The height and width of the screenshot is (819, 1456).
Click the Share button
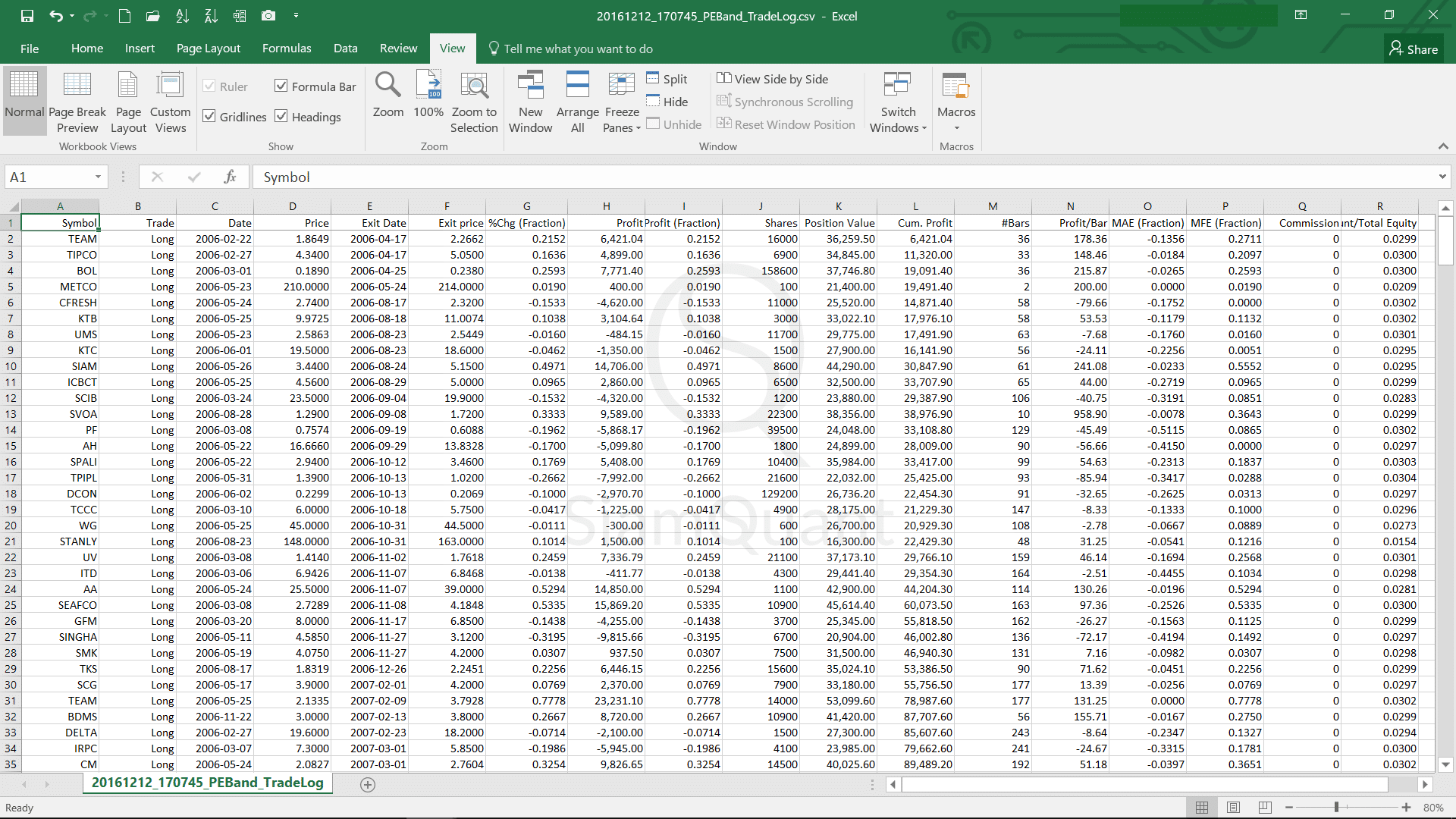coord(1413,49)
